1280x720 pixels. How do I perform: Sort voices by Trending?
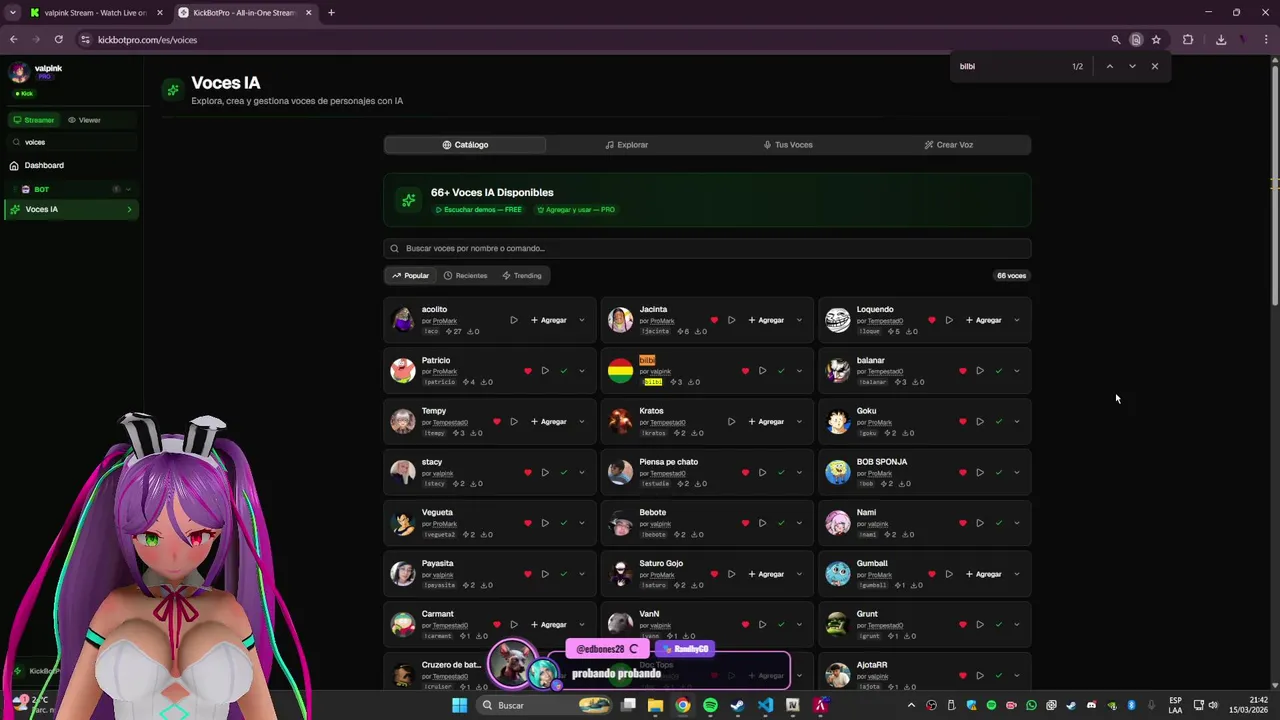point(522,275)
